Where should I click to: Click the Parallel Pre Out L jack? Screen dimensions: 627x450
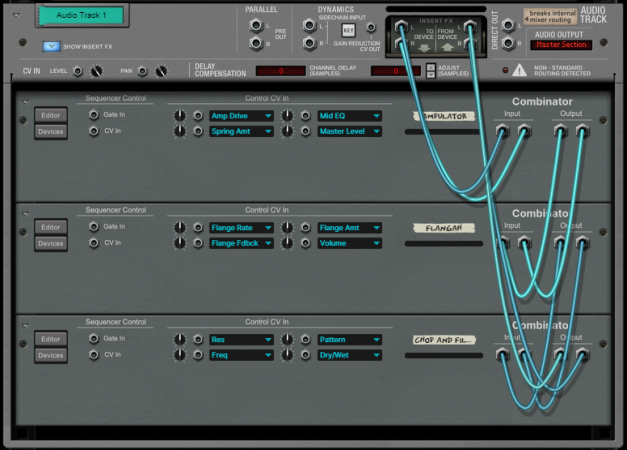(x=256, y=26)
